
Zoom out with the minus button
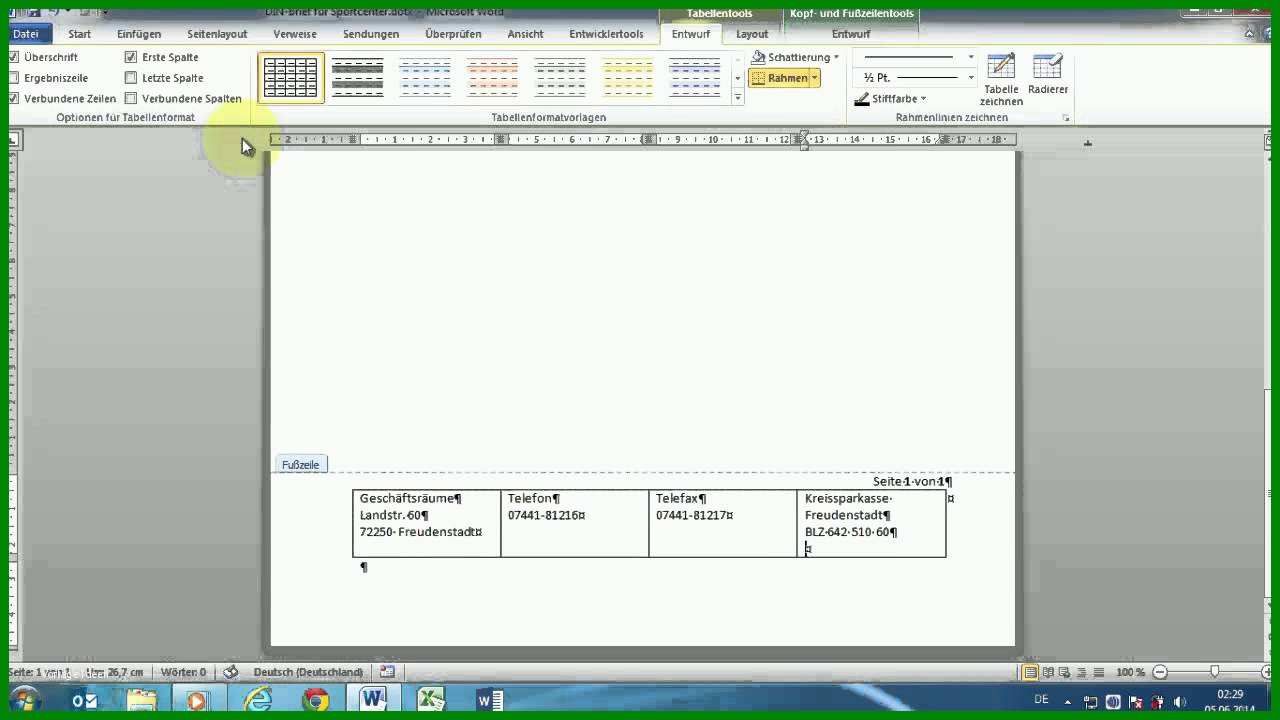click(x=1160, y=672)
